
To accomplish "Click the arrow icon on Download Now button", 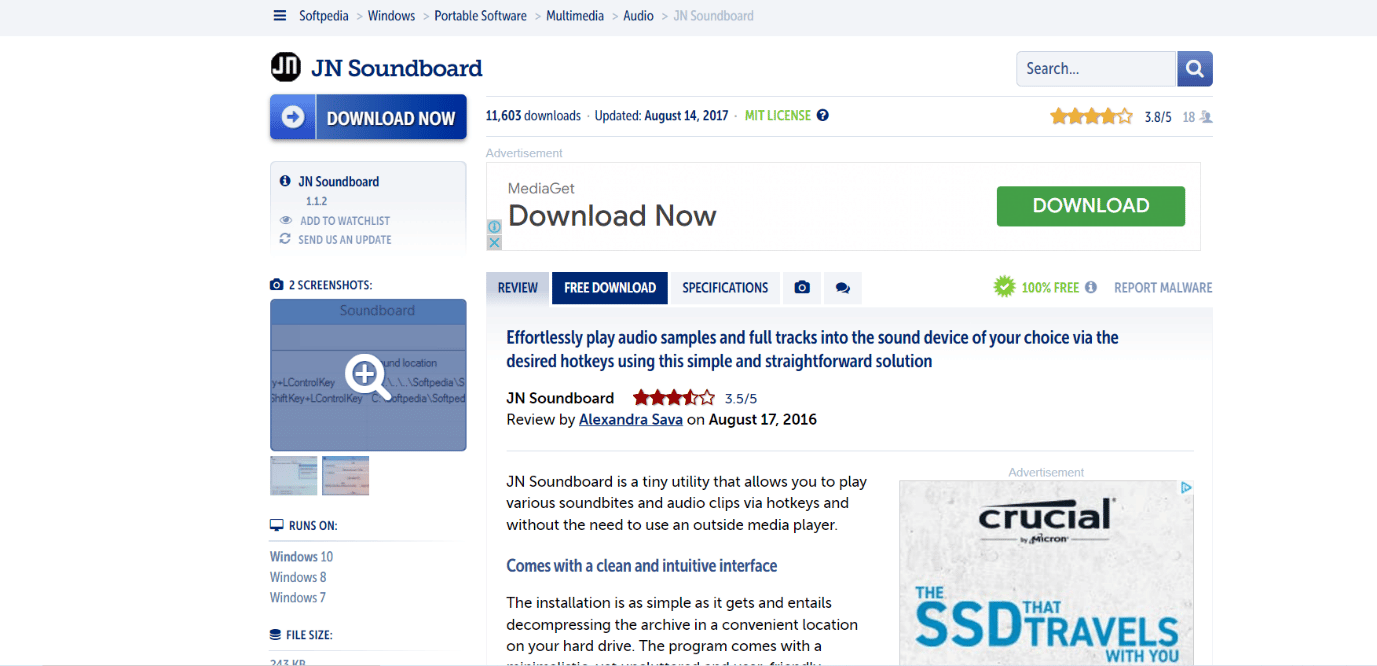I will coord(293,117).
